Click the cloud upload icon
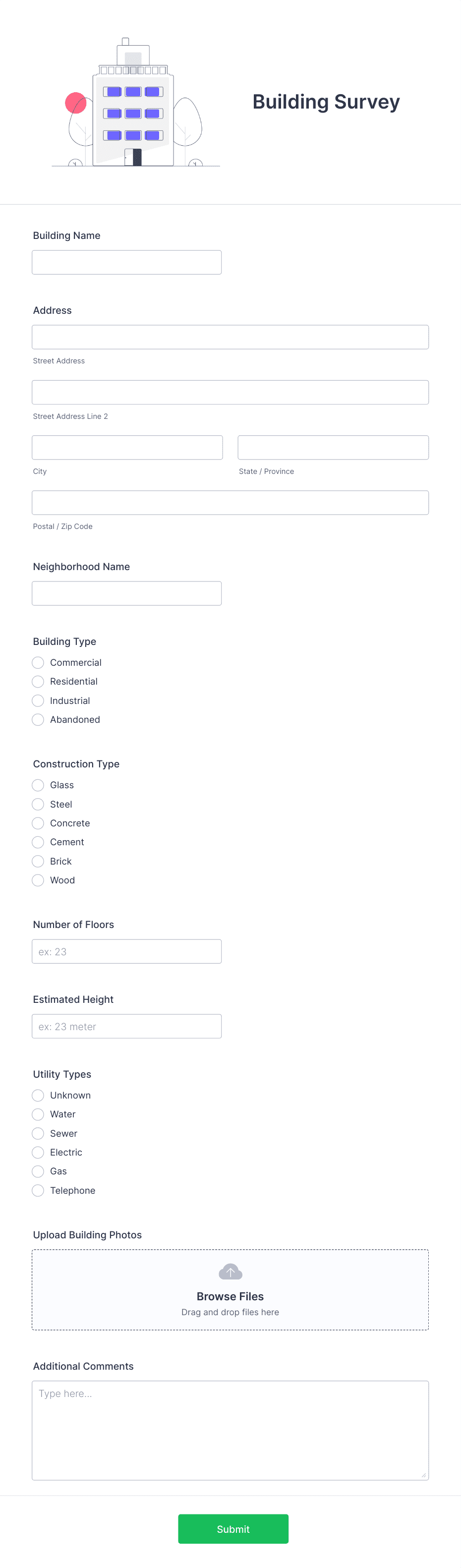461x1568 pixels. click(x=230, y=1272)
